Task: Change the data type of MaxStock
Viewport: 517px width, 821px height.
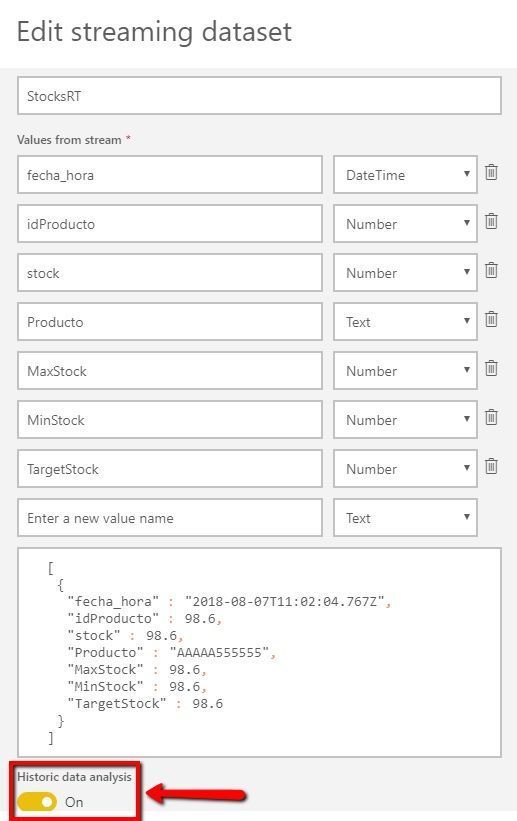Action: [405, 371]
